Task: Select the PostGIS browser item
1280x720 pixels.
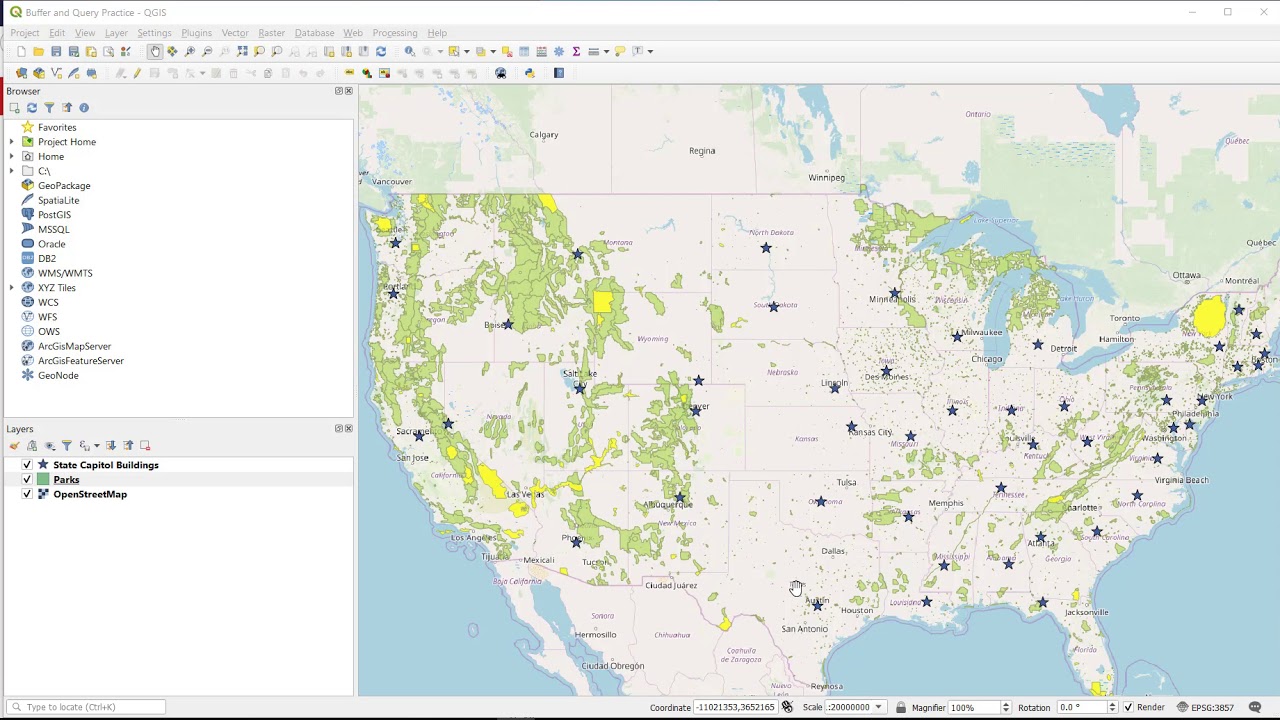Action: pos(54,215)
